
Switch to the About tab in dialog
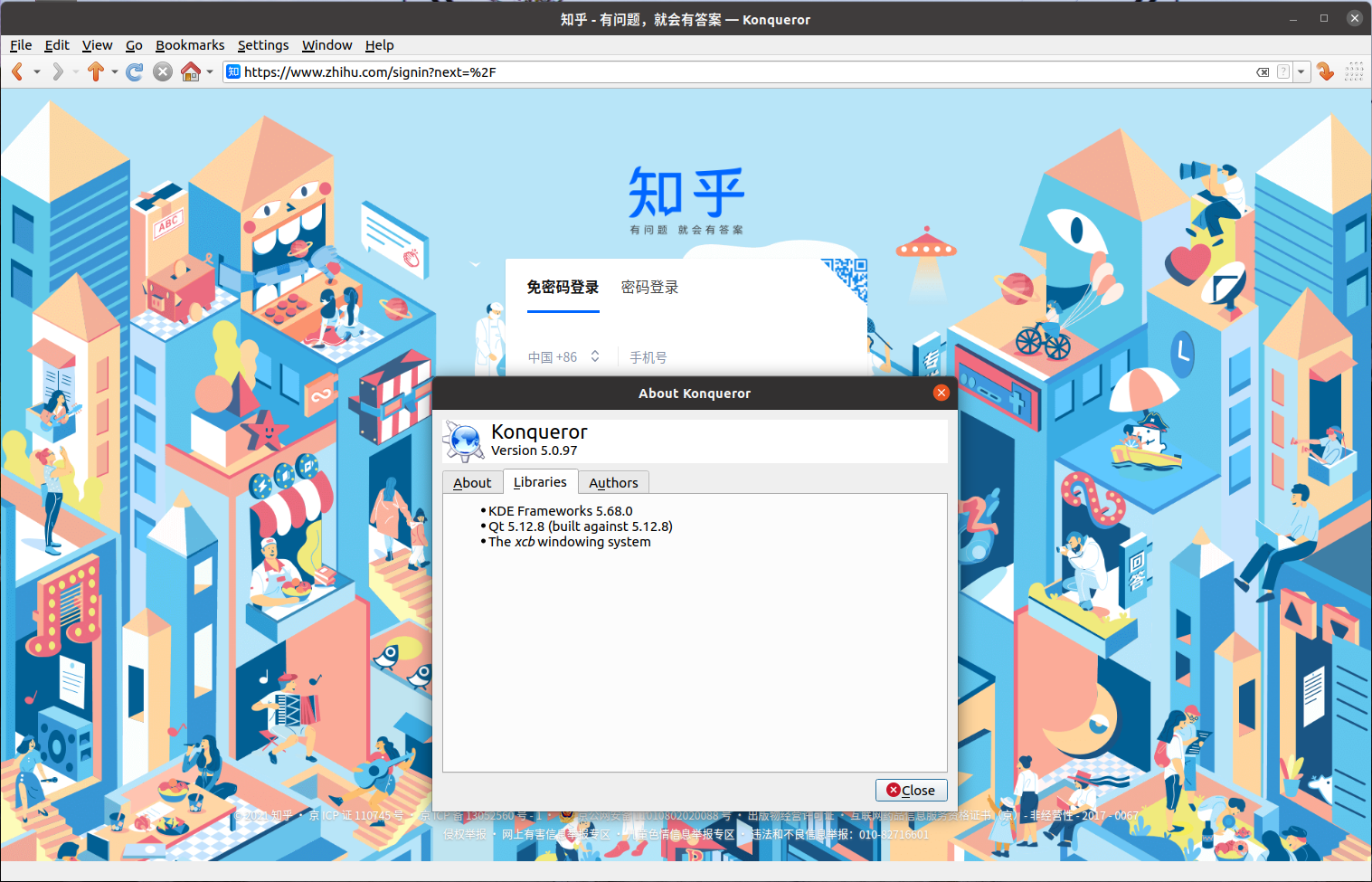472,483
